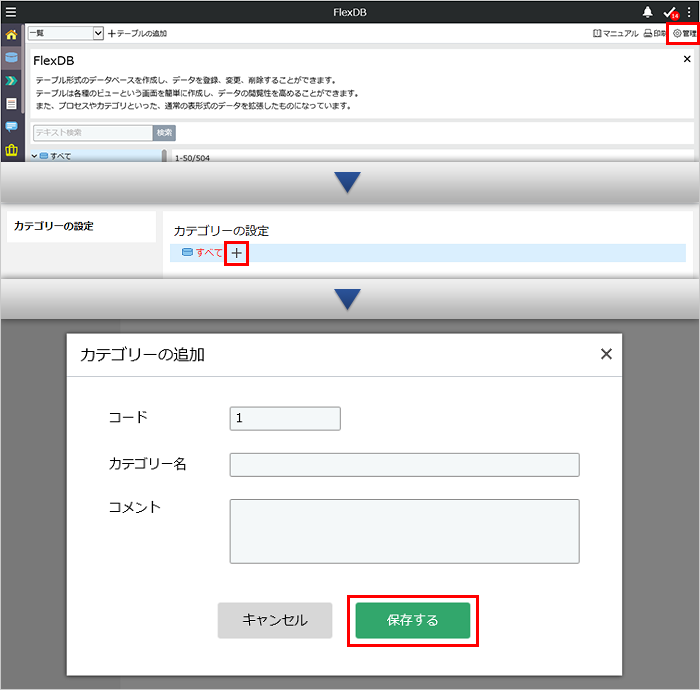Click the カテゴリー名 input field

(x=404, y=465)
